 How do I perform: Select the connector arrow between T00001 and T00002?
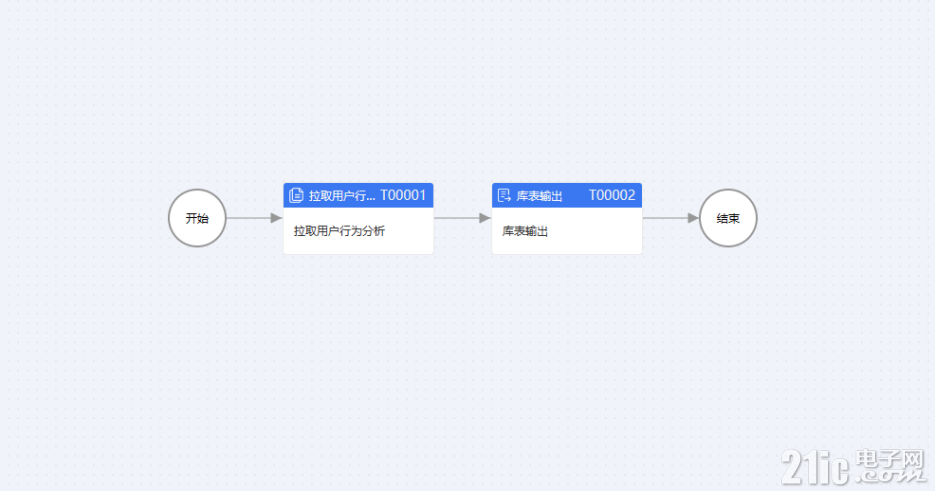(x=462, y=218)
